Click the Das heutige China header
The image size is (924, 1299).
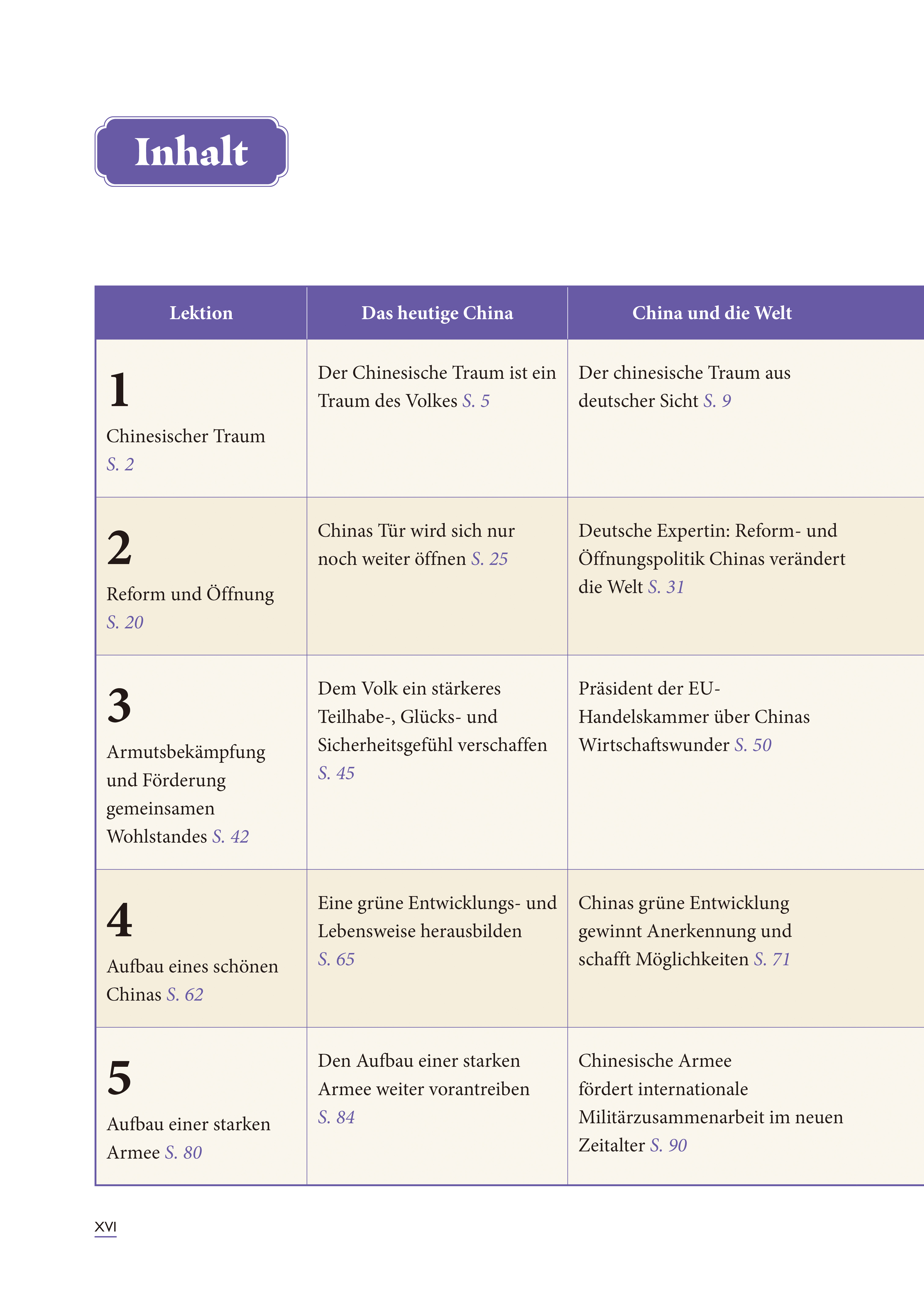(x=437, y=313)
